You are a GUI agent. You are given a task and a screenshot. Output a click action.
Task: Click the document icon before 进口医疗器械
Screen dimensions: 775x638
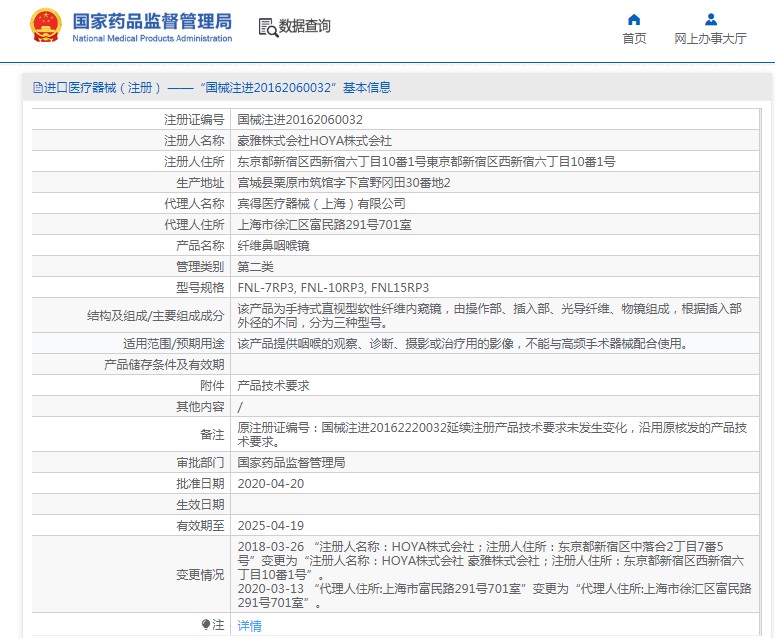(38, 88)
